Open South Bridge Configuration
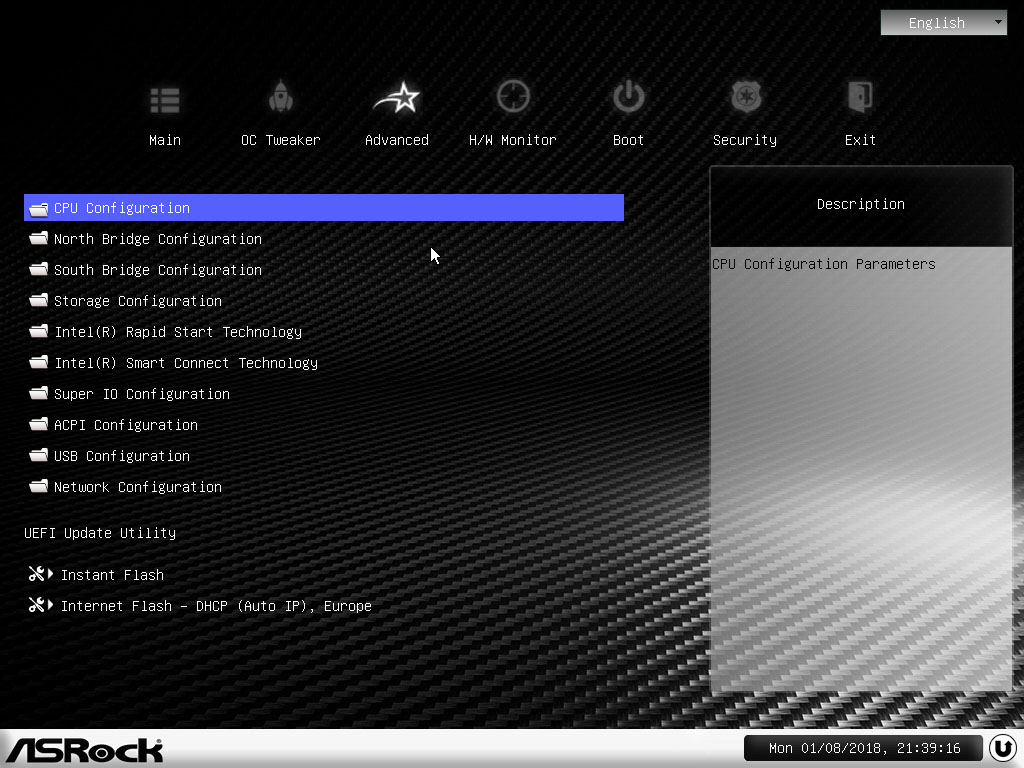1024x768 pixels. click(x=157, y=270)
